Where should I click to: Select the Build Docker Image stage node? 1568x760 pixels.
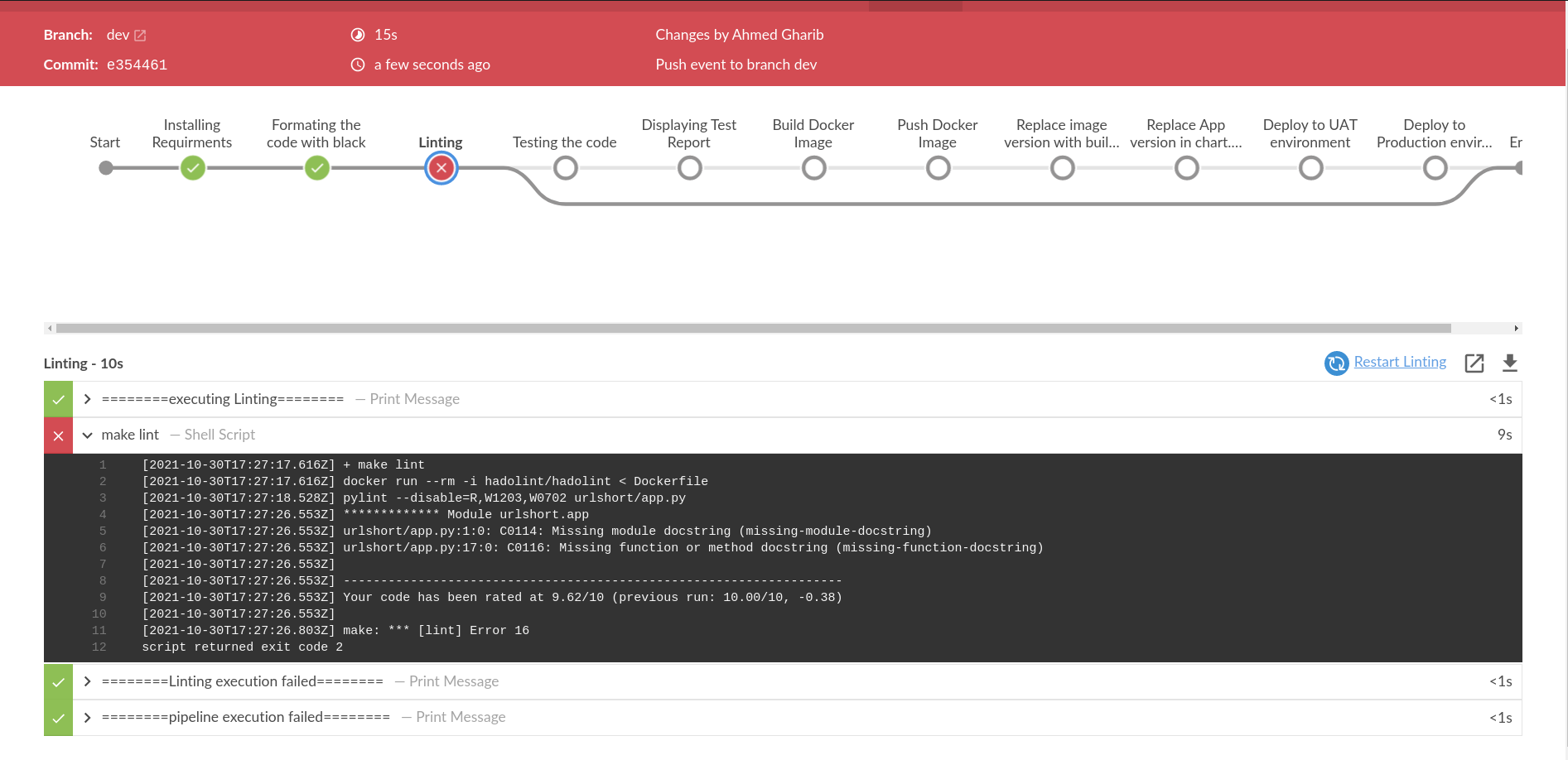click(x=814, y=168)
